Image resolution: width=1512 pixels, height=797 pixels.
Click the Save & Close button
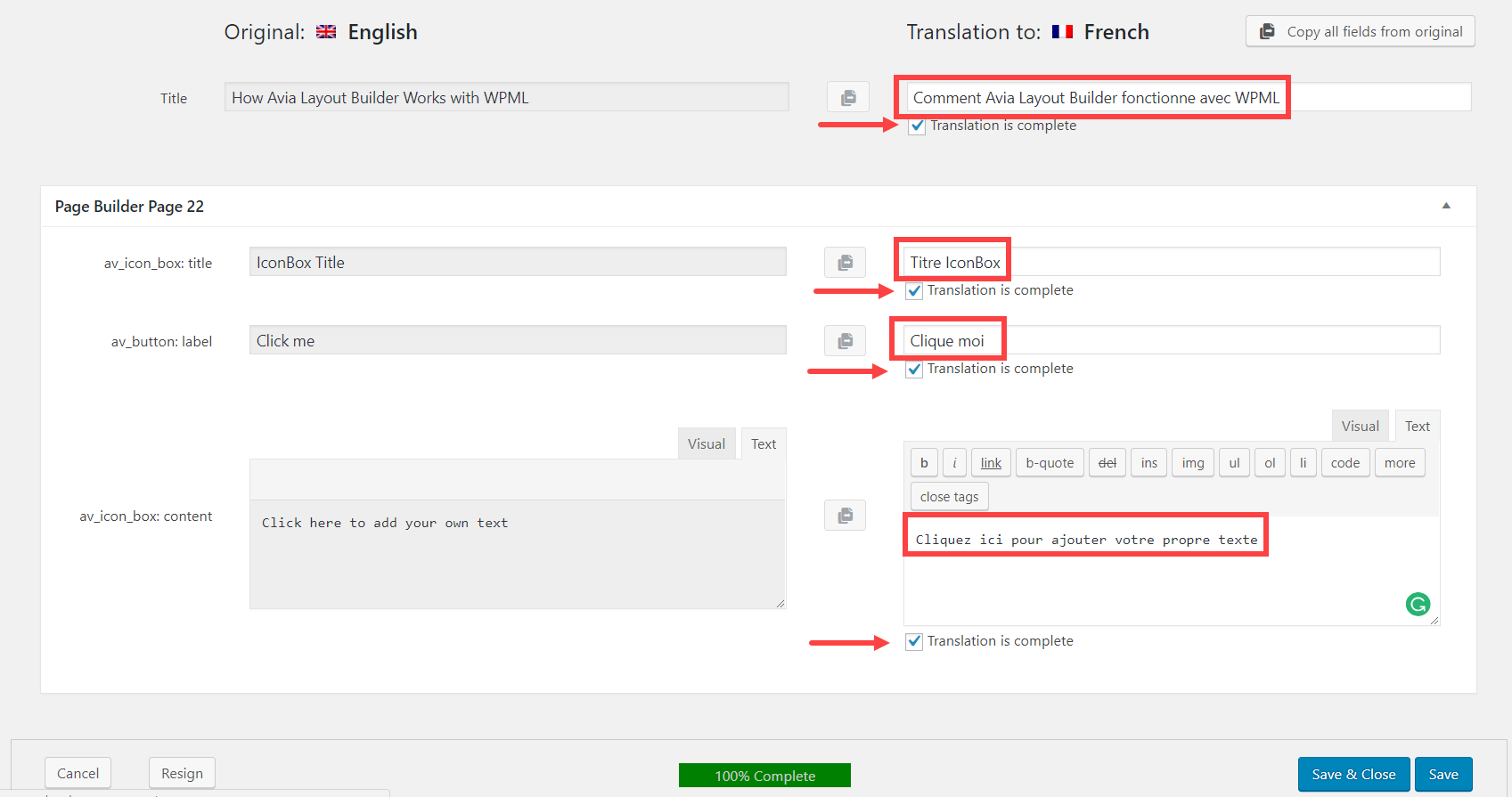tap(1353, 774)
